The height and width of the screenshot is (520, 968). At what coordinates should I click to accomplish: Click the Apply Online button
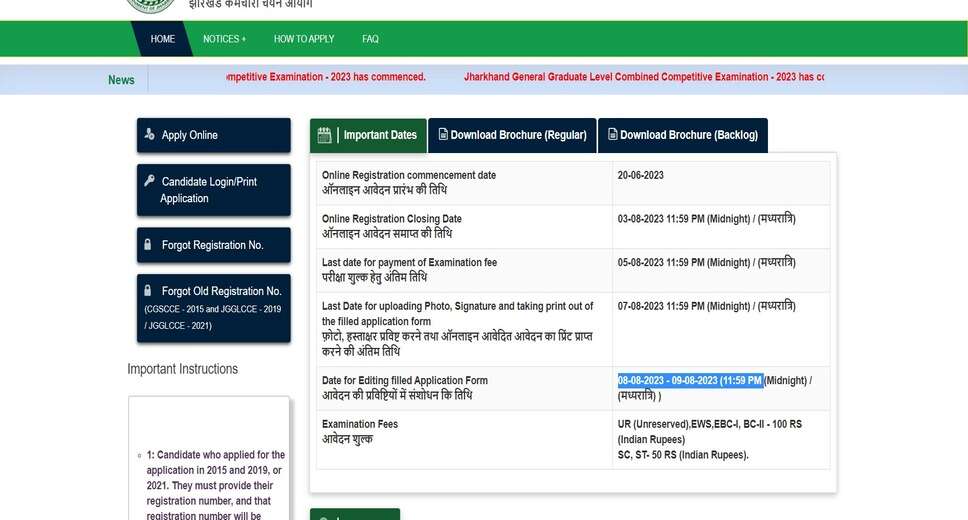[x=214, y=135]
